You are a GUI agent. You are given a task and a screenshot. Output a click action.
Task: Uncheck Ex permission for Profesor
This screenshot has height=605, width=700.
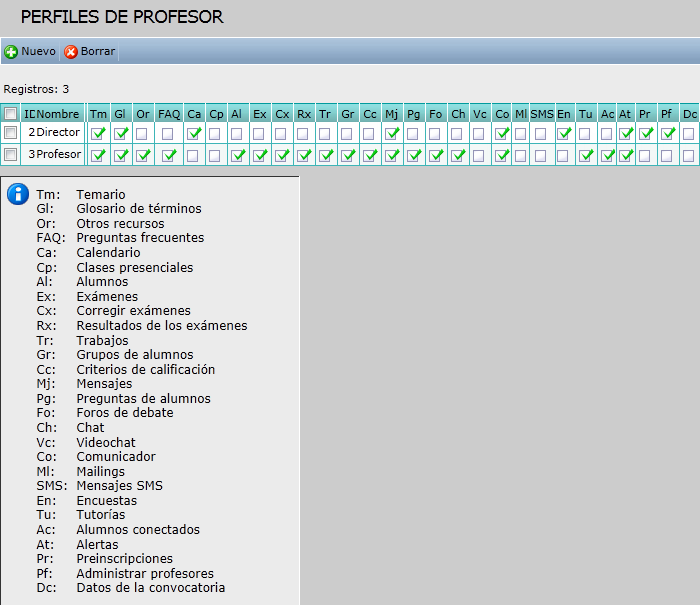(260, 155)
